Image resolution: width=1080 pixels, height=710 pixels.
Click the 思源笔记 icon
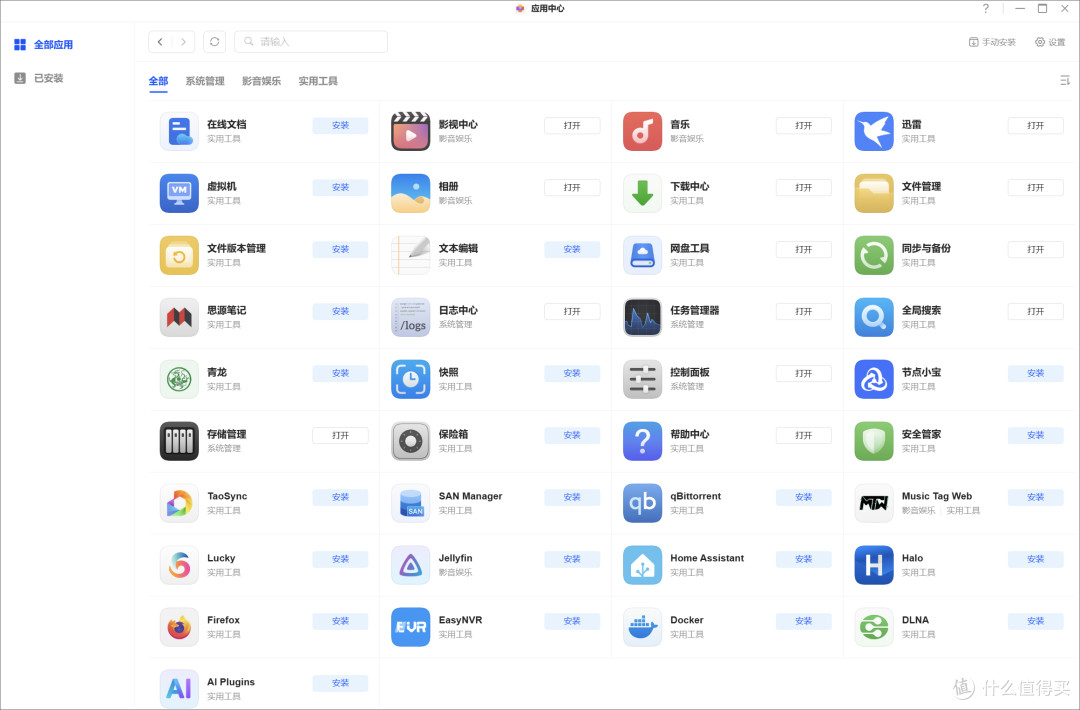179,317
